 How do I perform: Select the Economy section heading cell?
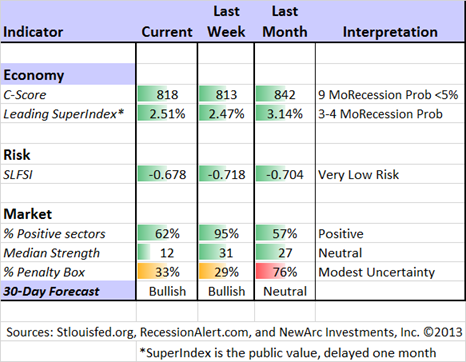68,74
